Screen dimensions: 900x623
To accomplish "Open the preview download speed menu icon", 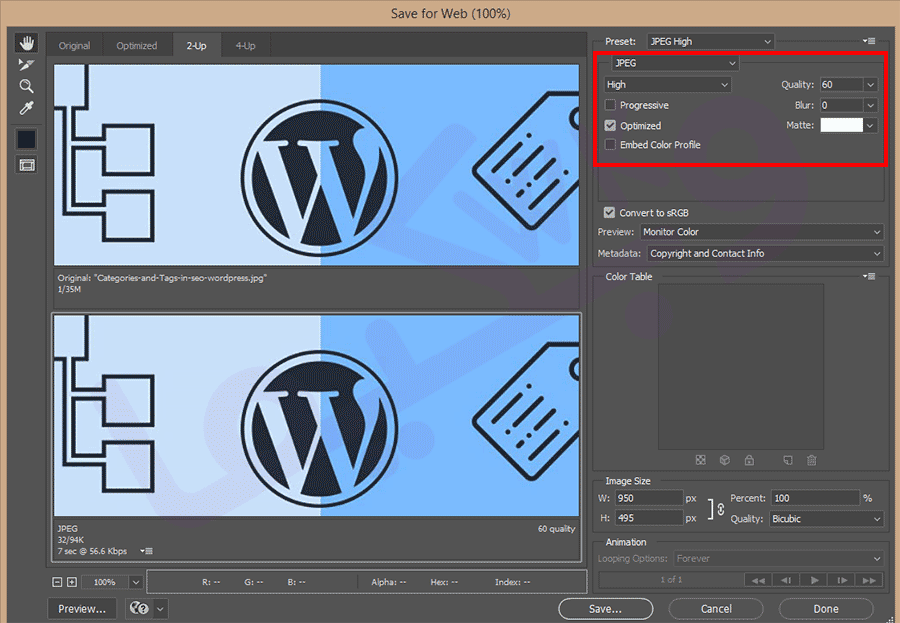I will [x=147, y=551].
